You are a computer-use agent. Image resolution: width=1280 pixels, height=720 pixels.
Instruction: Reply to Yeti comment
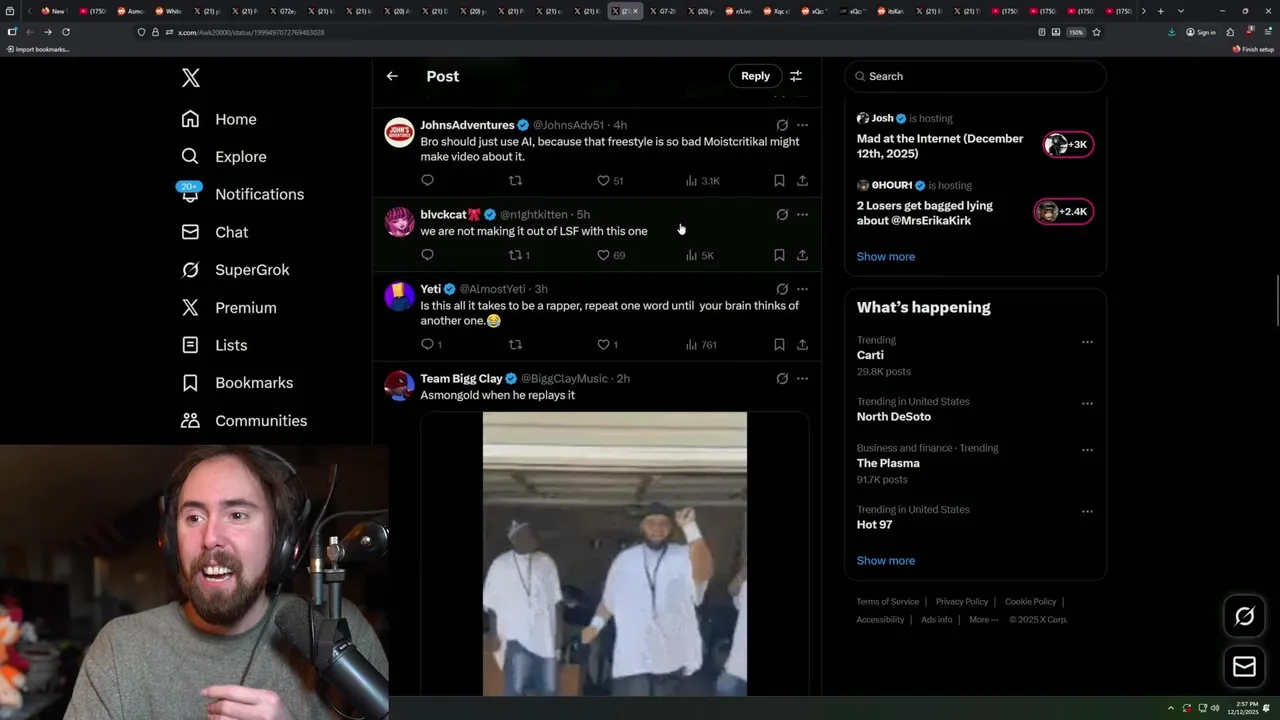point(431,345)
